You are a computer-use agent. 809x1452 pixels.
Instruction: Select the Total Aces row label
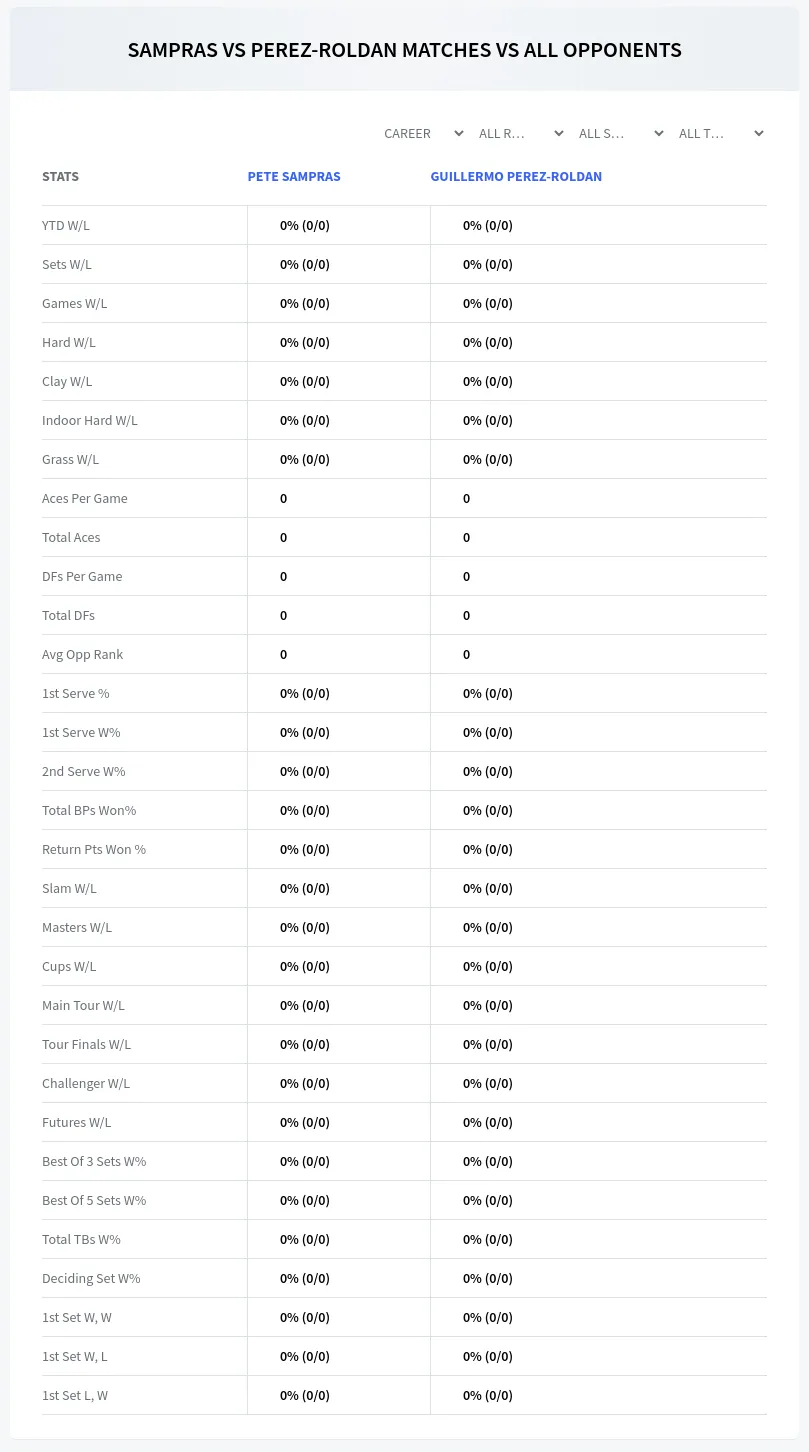(71, 537)
